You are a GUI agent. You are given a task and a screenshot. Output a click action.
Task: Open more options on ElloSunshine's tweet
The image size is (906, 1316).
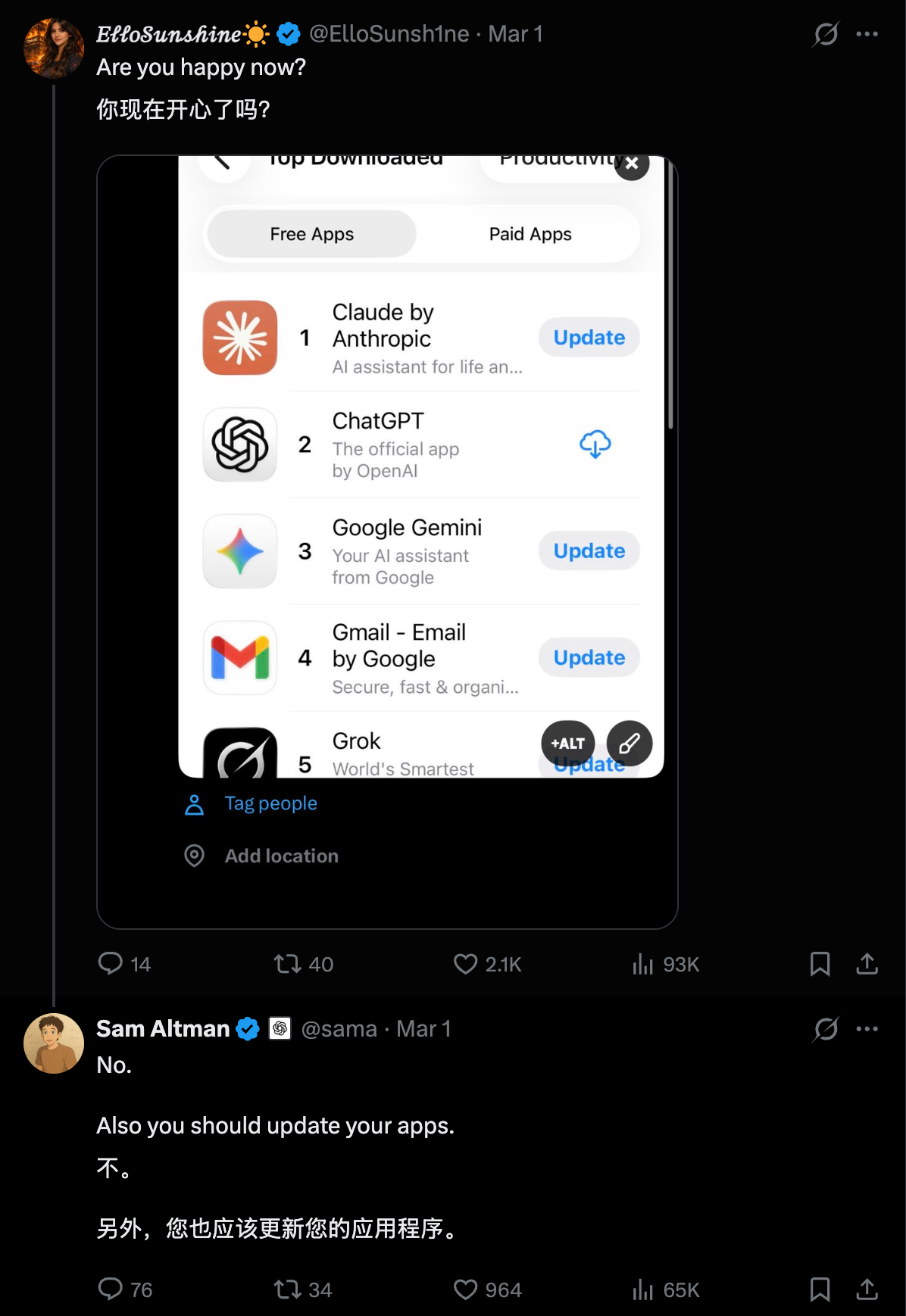[x=867, y=34]
